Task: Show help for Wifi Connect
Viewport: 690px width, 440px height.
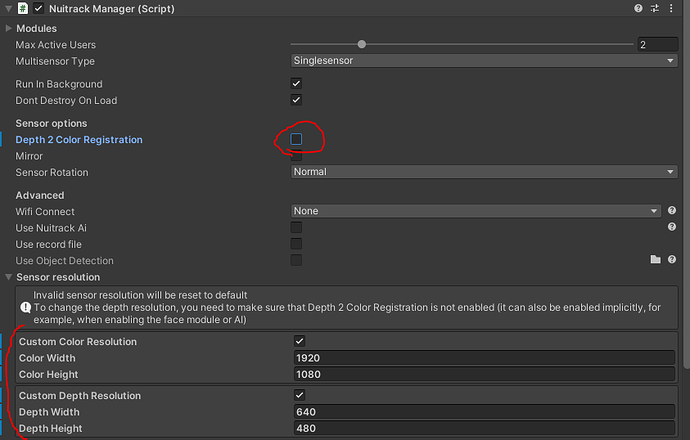Action: (x=672, y=210)
